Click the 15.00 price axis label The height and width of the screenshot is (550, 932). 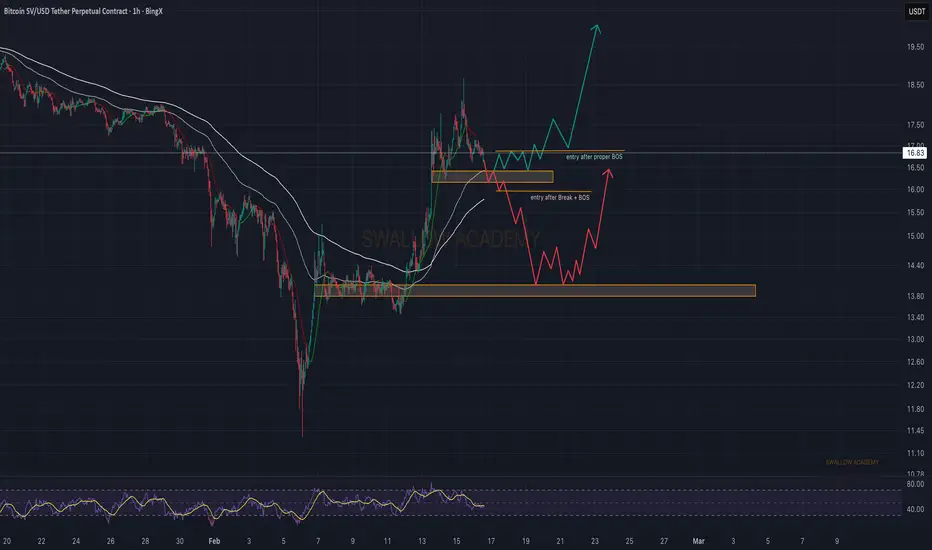coord(915,236)
